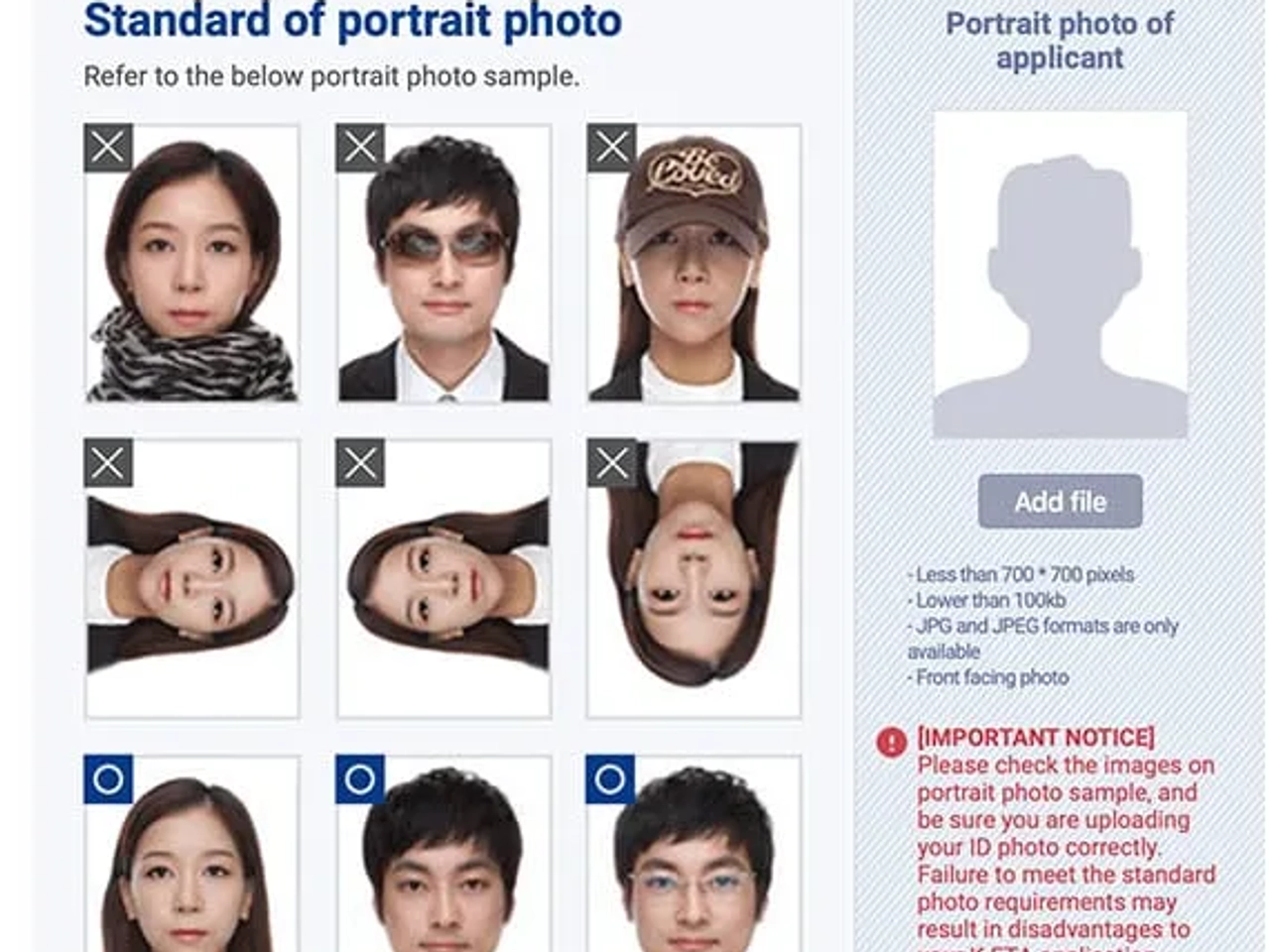Click O mark on man with glasses
The width and height of the screenshot is (1269, 952).
pos(611,779)
